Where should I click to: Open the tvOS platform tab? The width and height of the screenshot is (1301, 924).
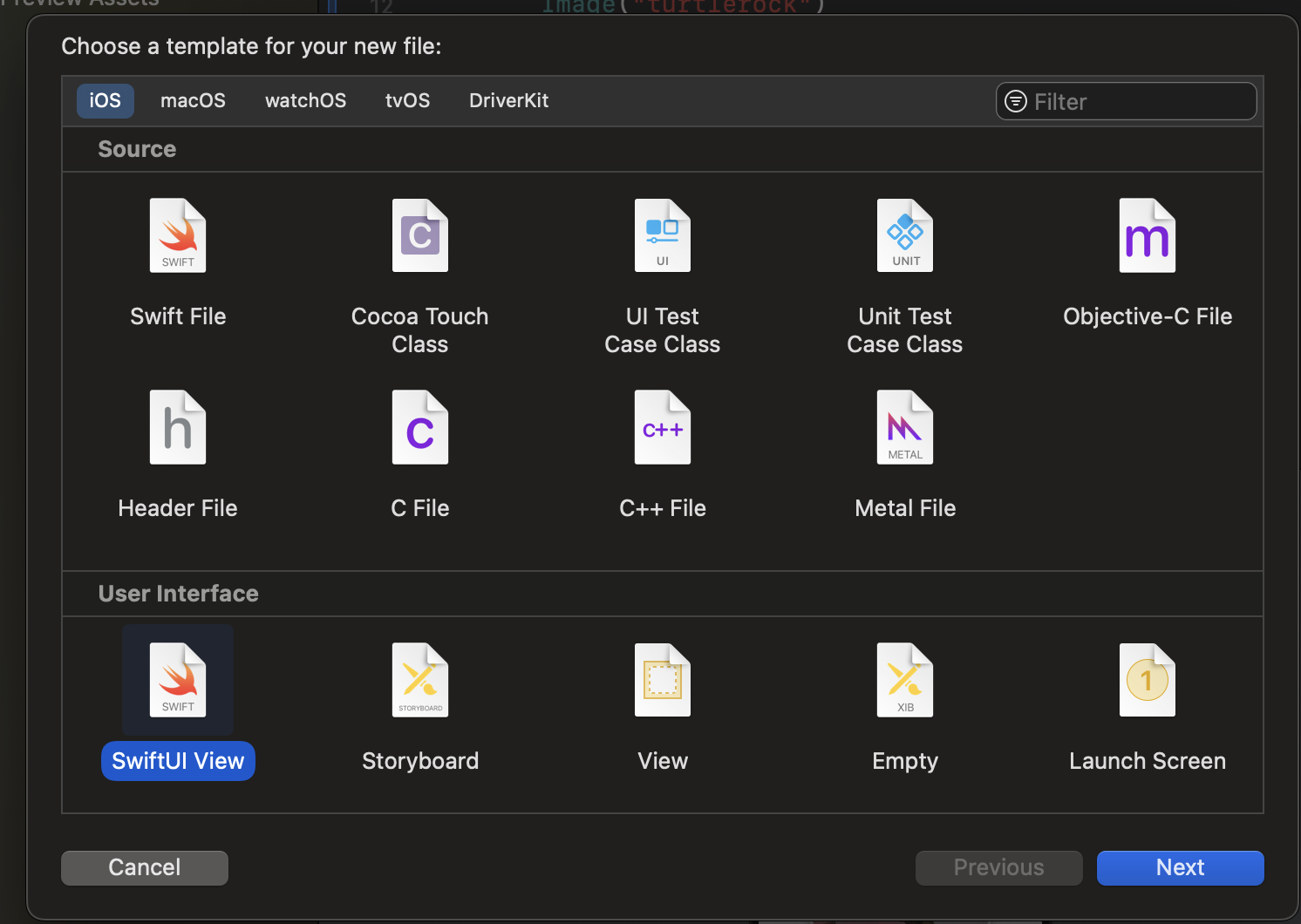point(407,100)
